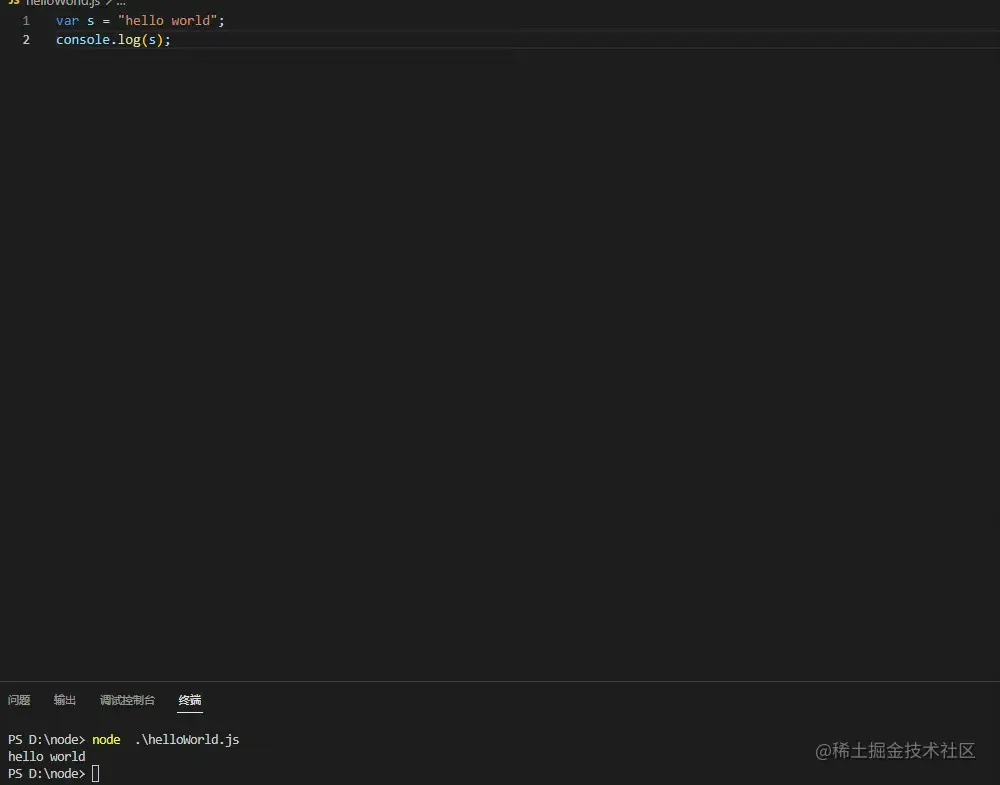Select the active 终端 tab
Viewport: 1000px width, 785px height.
[x=189, y=700]
